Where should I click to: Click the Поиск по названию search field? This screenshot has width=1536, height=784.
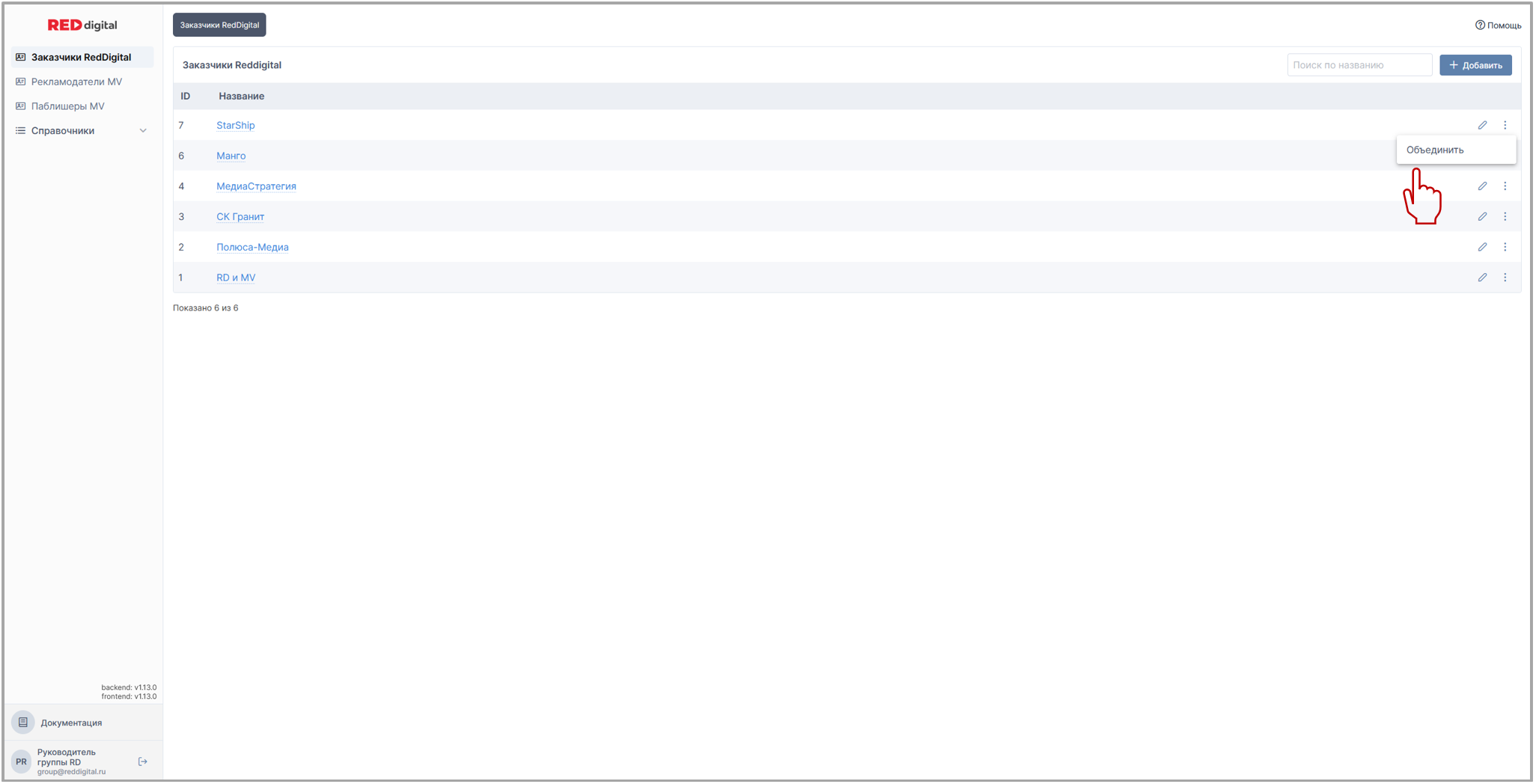click(1359, 65)
